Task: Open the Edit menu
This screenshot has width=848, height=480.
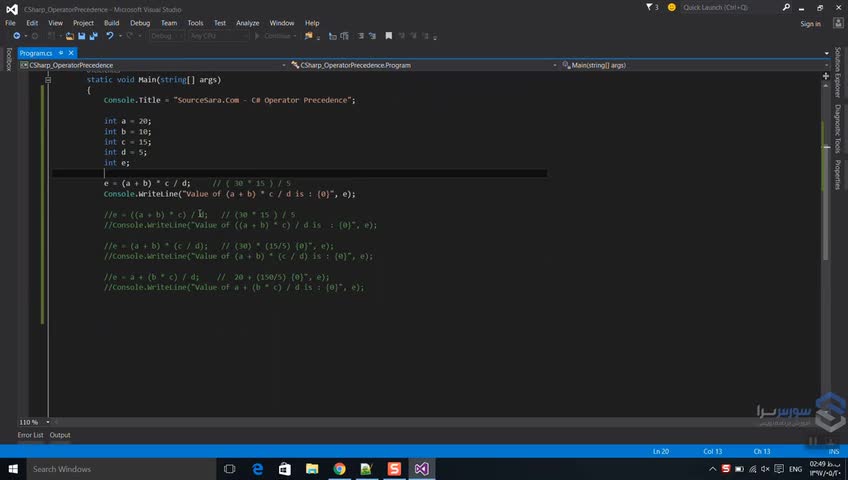Action: click(x=32, y=23)
